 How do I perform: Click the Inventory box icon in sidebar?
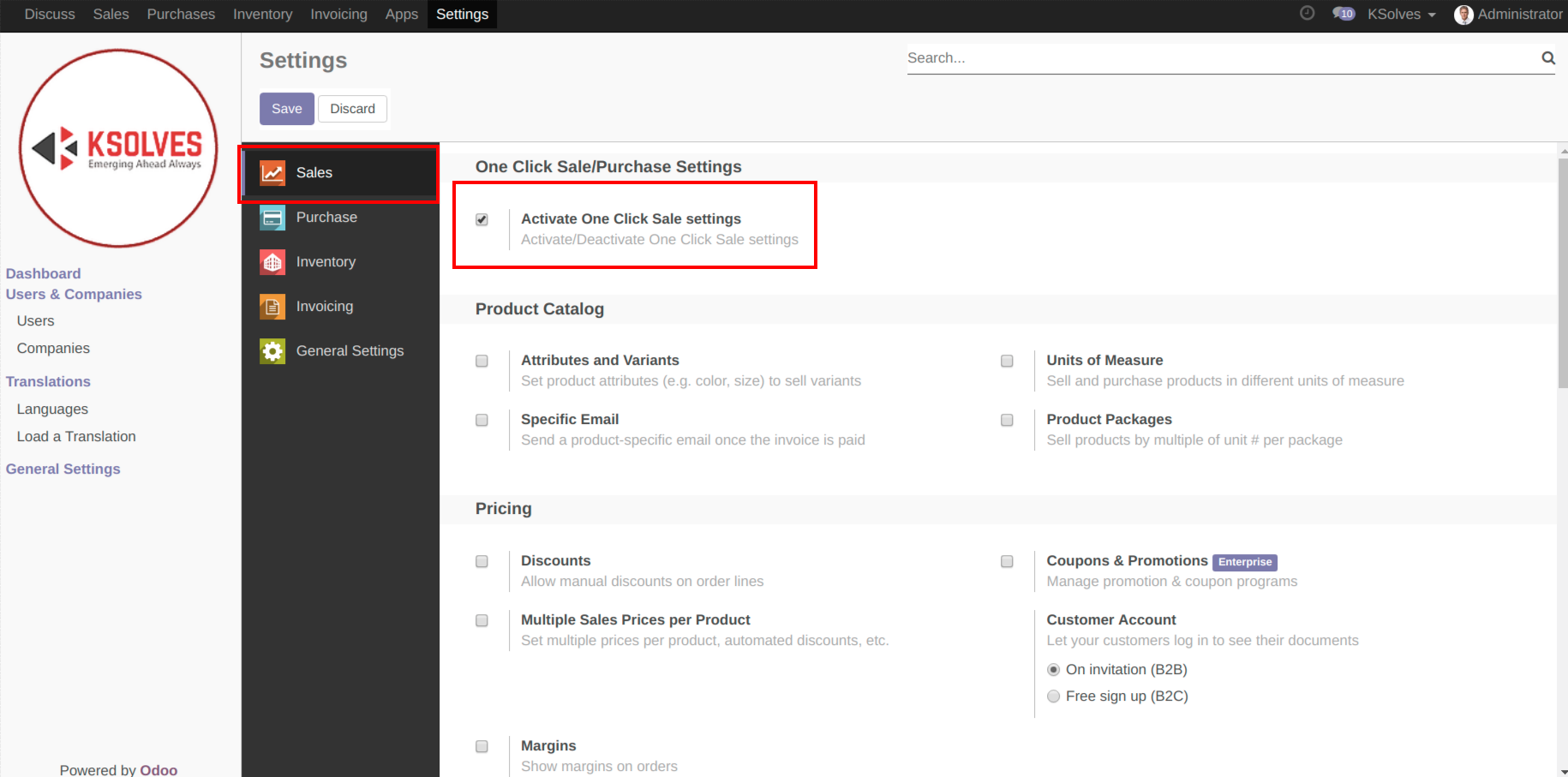point(272,262)
